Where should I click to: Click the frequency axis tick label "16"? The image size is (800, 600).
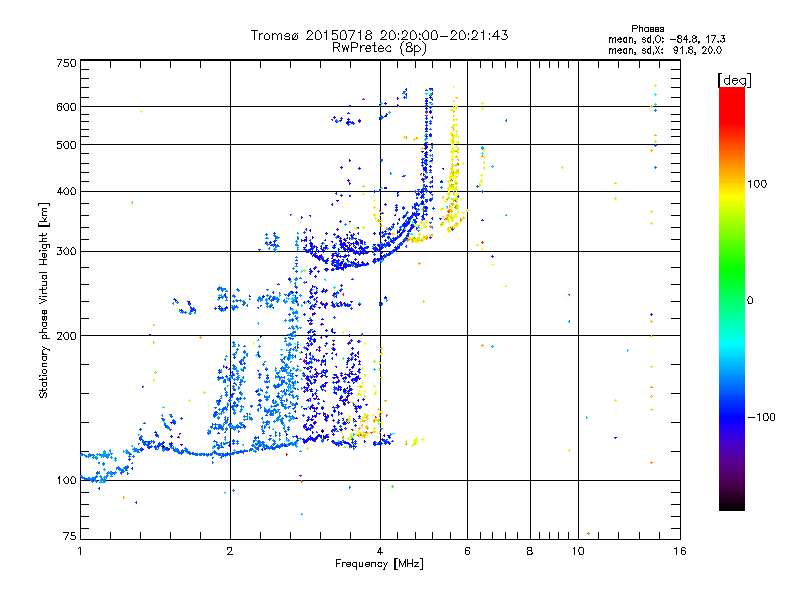coord(680,551)
